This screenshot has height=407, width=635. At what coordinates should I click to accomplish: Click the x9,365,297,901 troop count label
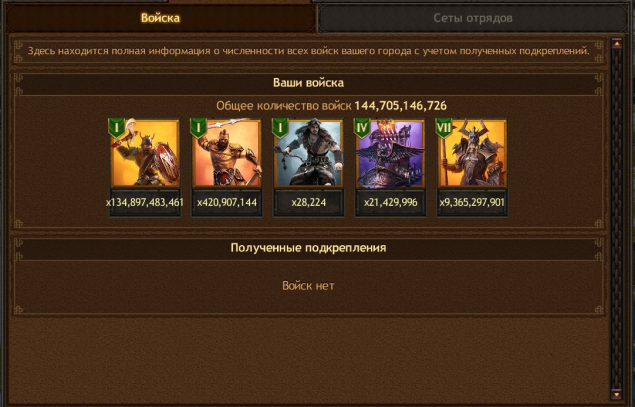472,202
